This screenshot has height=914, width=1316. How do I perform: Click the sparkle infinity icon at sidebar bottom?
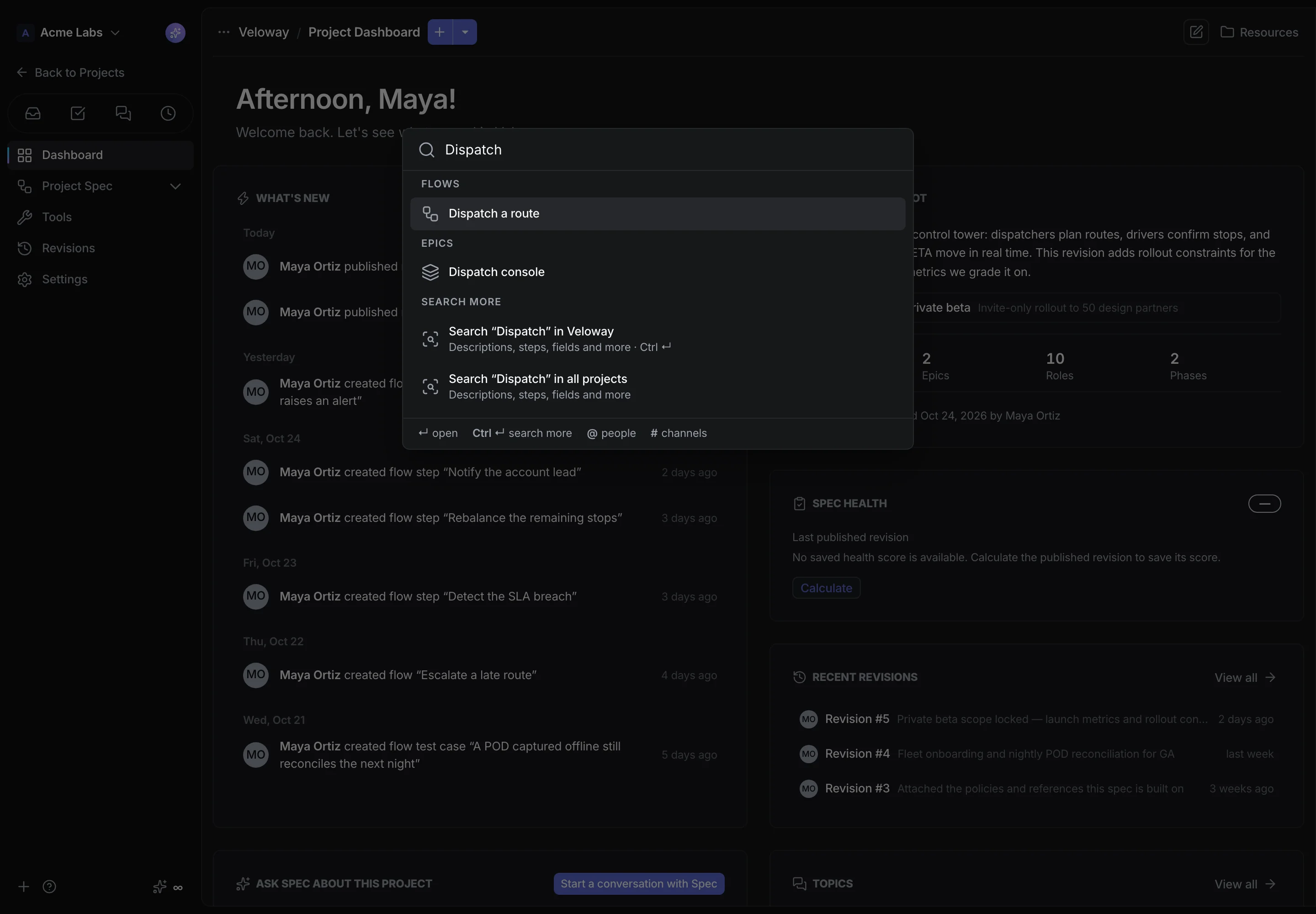tap(168, 887)
